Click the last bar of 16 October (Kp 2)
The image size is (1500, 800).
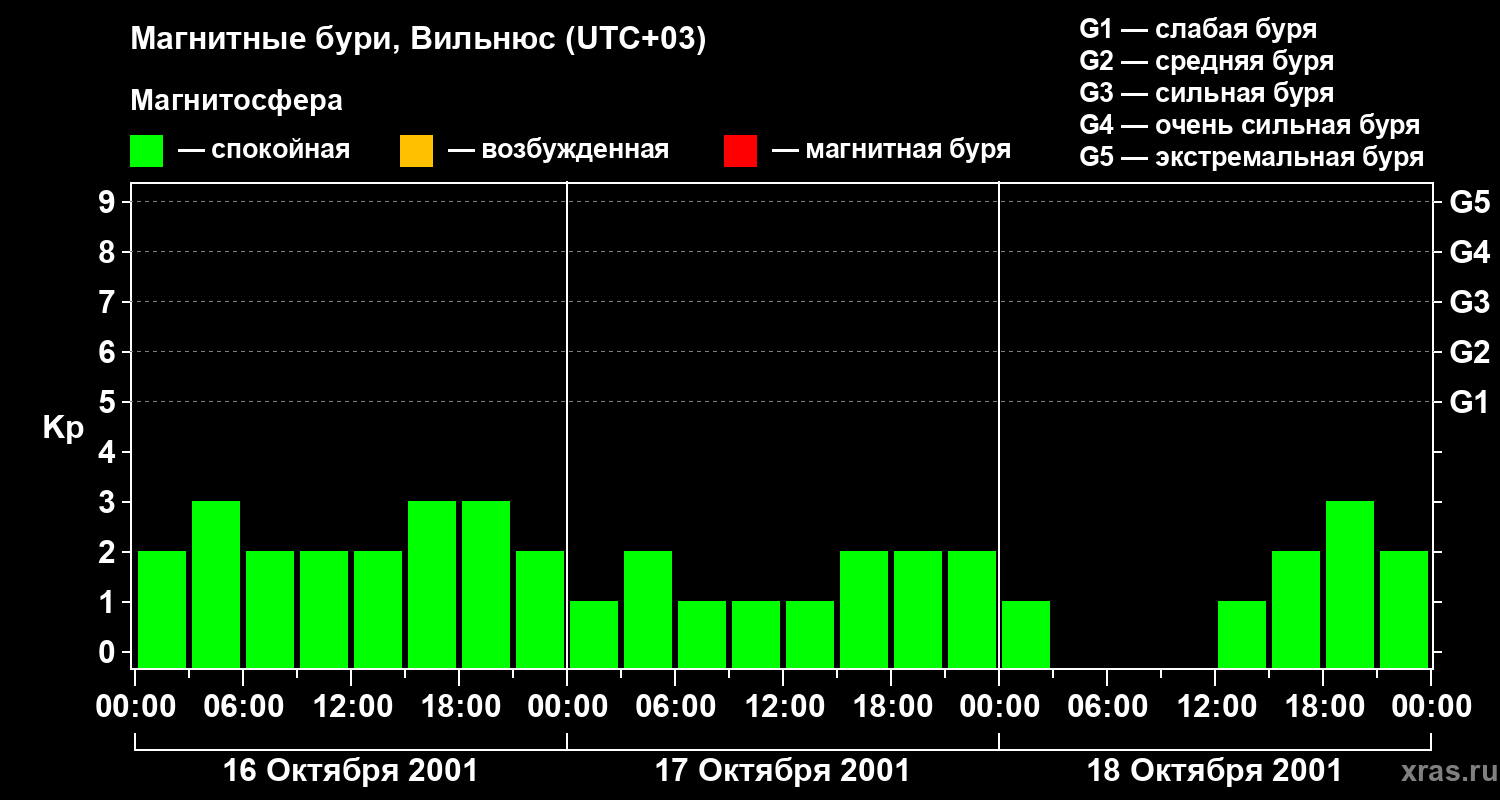[540, 609]
